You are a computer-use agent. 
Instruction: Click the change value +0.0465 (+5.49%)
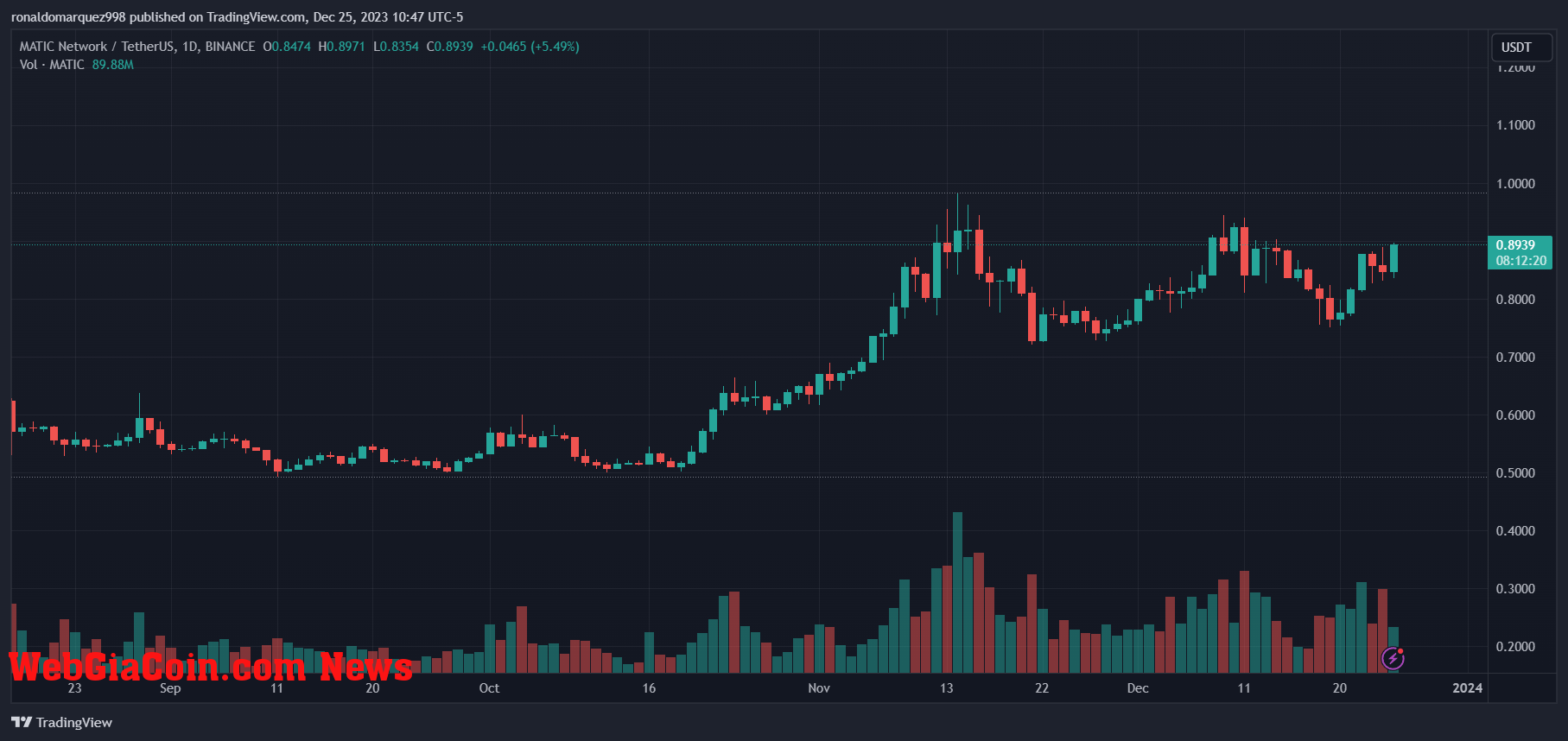pos(530,47)
